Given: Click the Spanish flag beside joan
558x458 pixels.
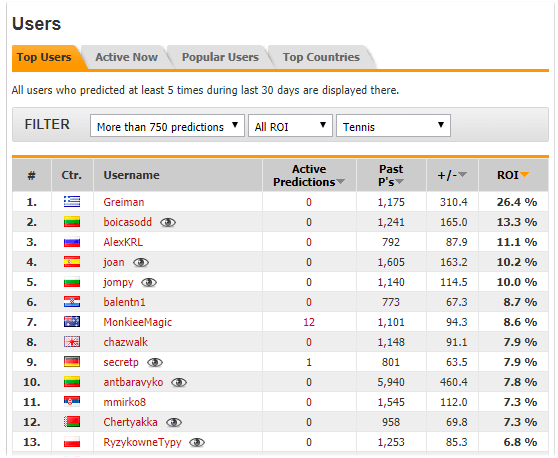Looking at the screenshot, I should pyautogui.click(x=72, y=262).
